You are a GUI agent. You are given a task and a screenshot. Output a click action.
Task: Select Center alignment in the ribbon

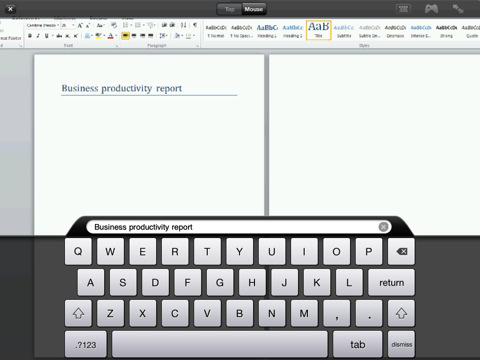pyautogui.click(x=134, y=36)
